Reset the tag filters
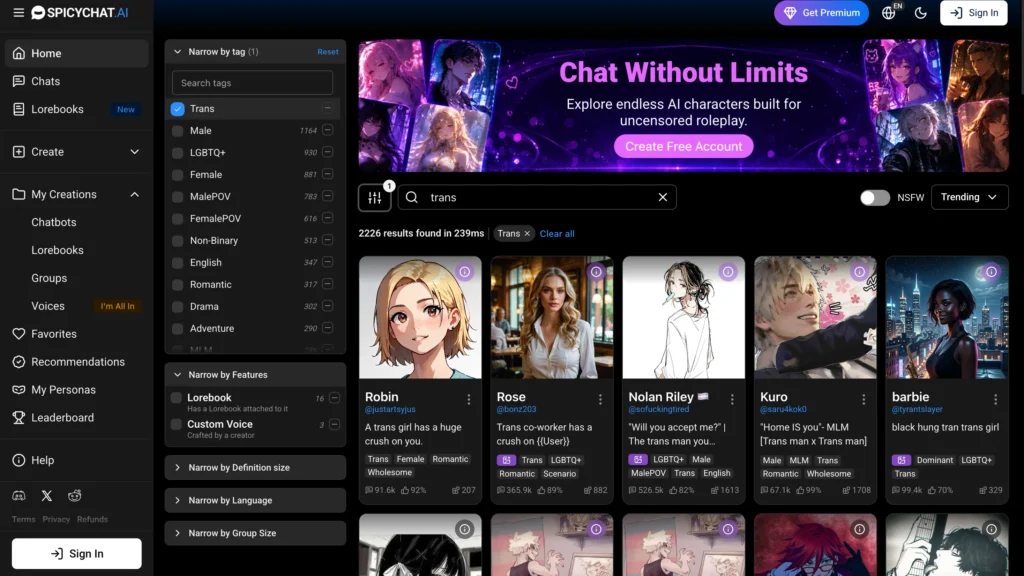Screen dimensions: 1024x576 tap(328, 52)
